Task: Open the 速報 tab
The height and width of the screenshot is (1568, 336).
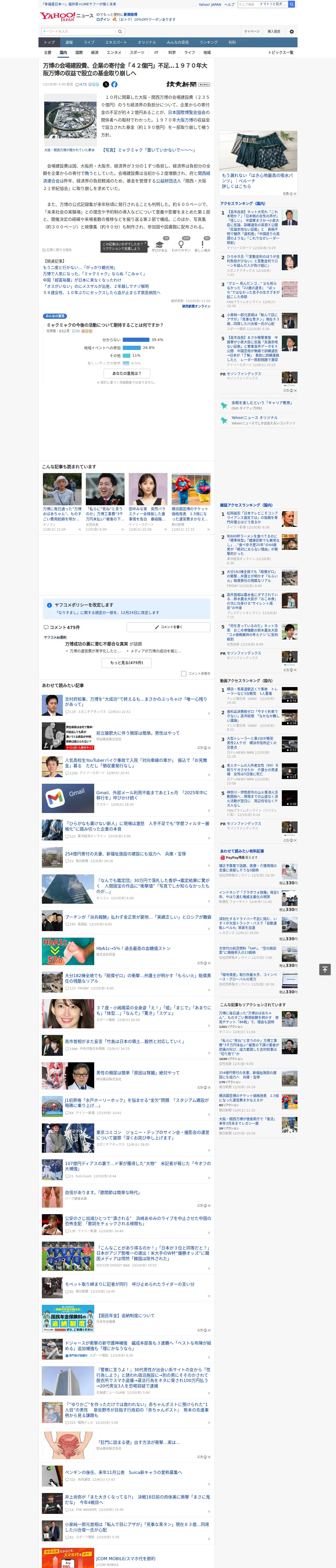Action: 69,43
